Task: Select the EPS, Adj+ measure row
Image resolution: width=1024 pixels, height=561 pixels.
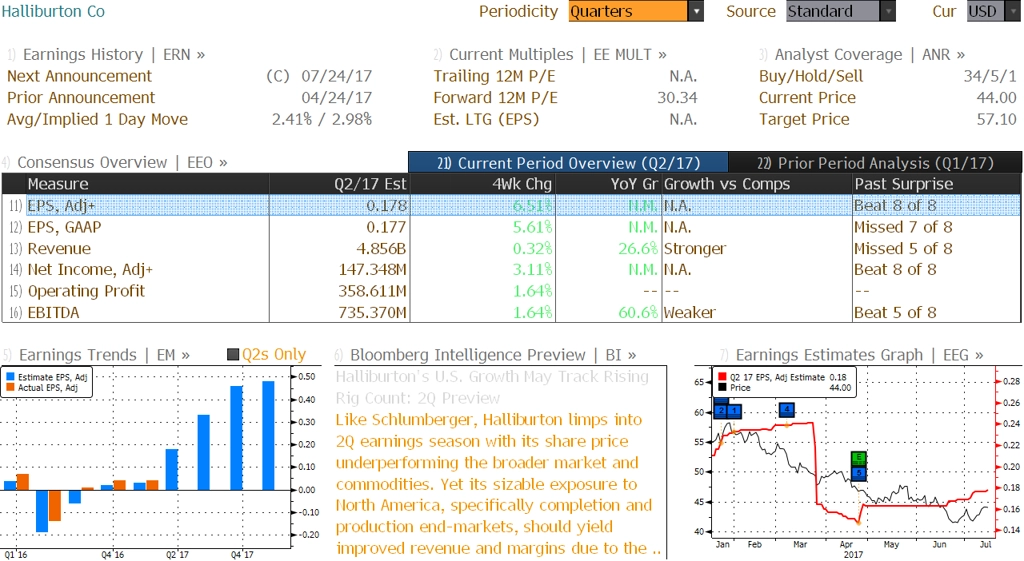Action: 511,206
